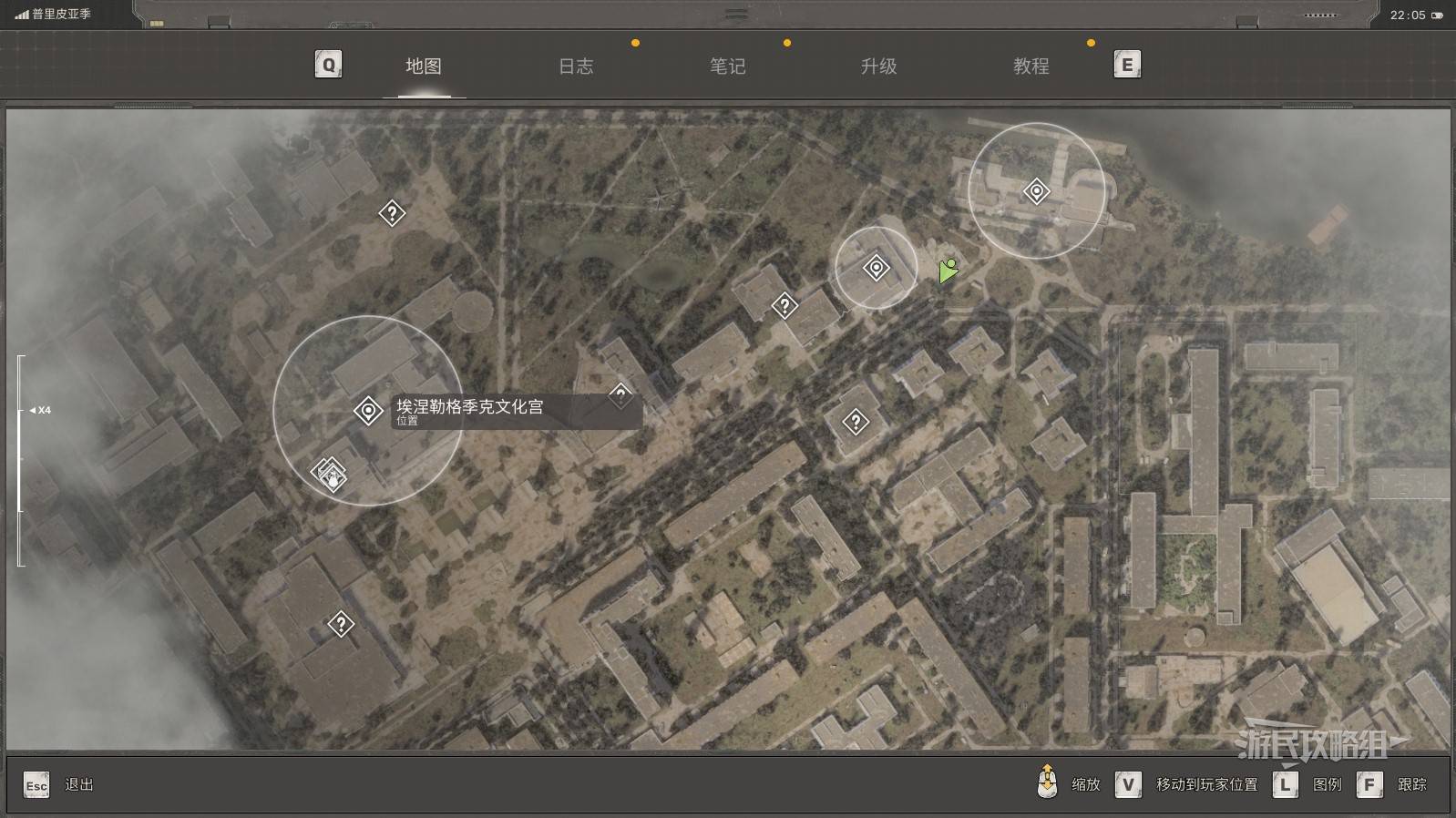Click the 缩放 label

coord(1086,784)
